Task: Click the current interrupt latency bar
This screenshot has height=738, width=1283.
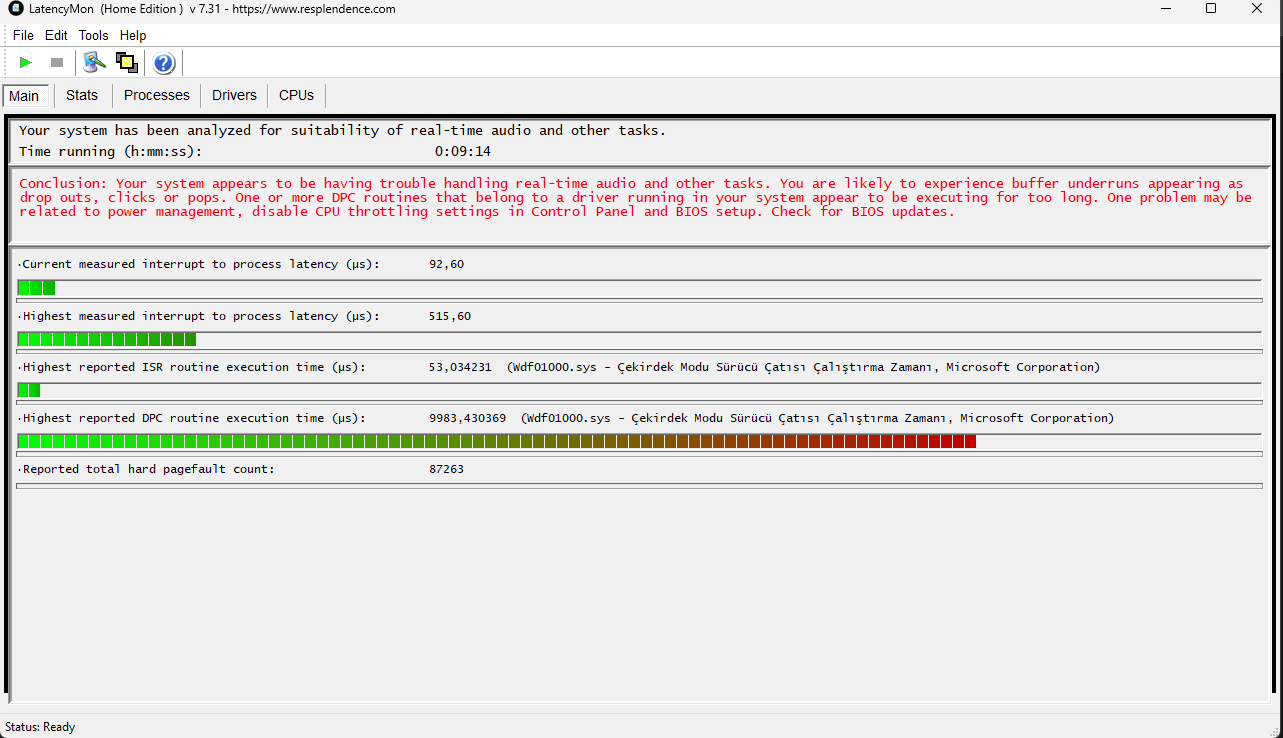Action: point(639,288)
